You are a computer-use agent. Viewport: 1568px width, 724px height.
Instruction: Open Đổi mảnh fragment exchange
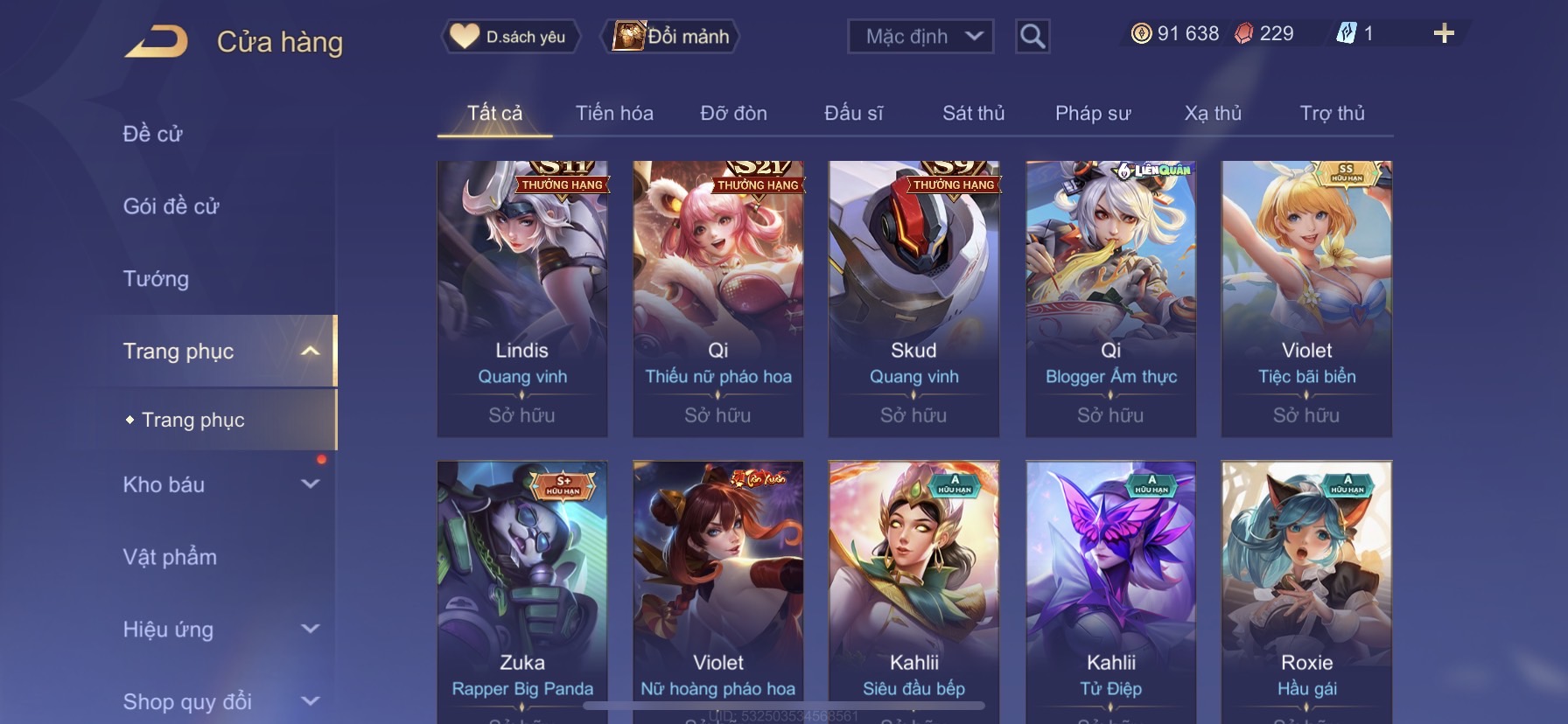click(x=670, y=37)
